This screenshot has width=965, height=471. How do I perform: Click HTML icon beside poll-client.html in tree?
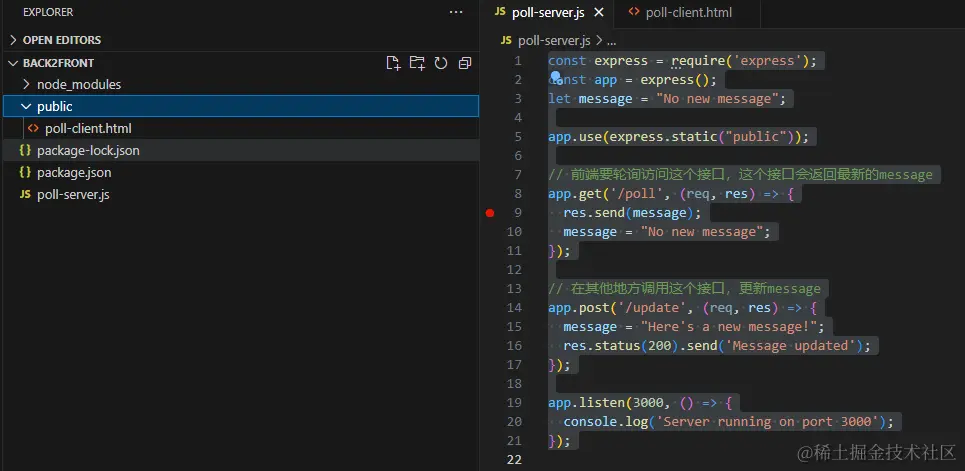[33, 129]
